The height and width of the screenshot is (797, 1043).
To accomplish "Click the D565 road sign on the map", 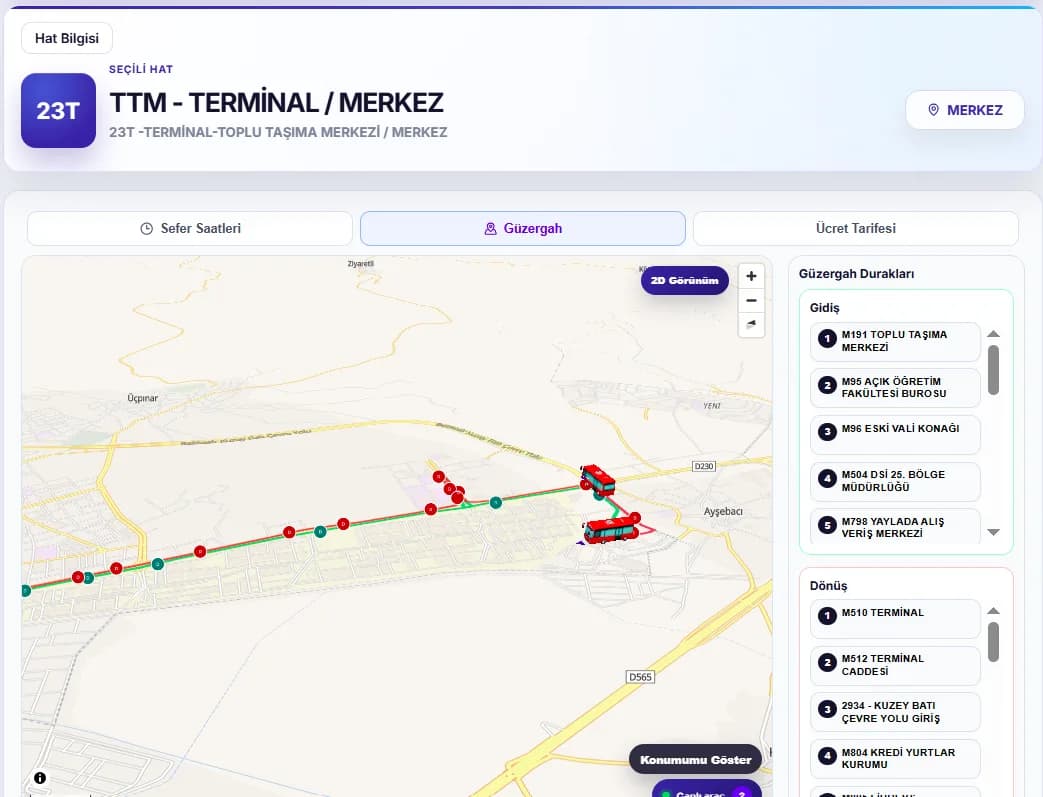I will [x=641, y=677].
